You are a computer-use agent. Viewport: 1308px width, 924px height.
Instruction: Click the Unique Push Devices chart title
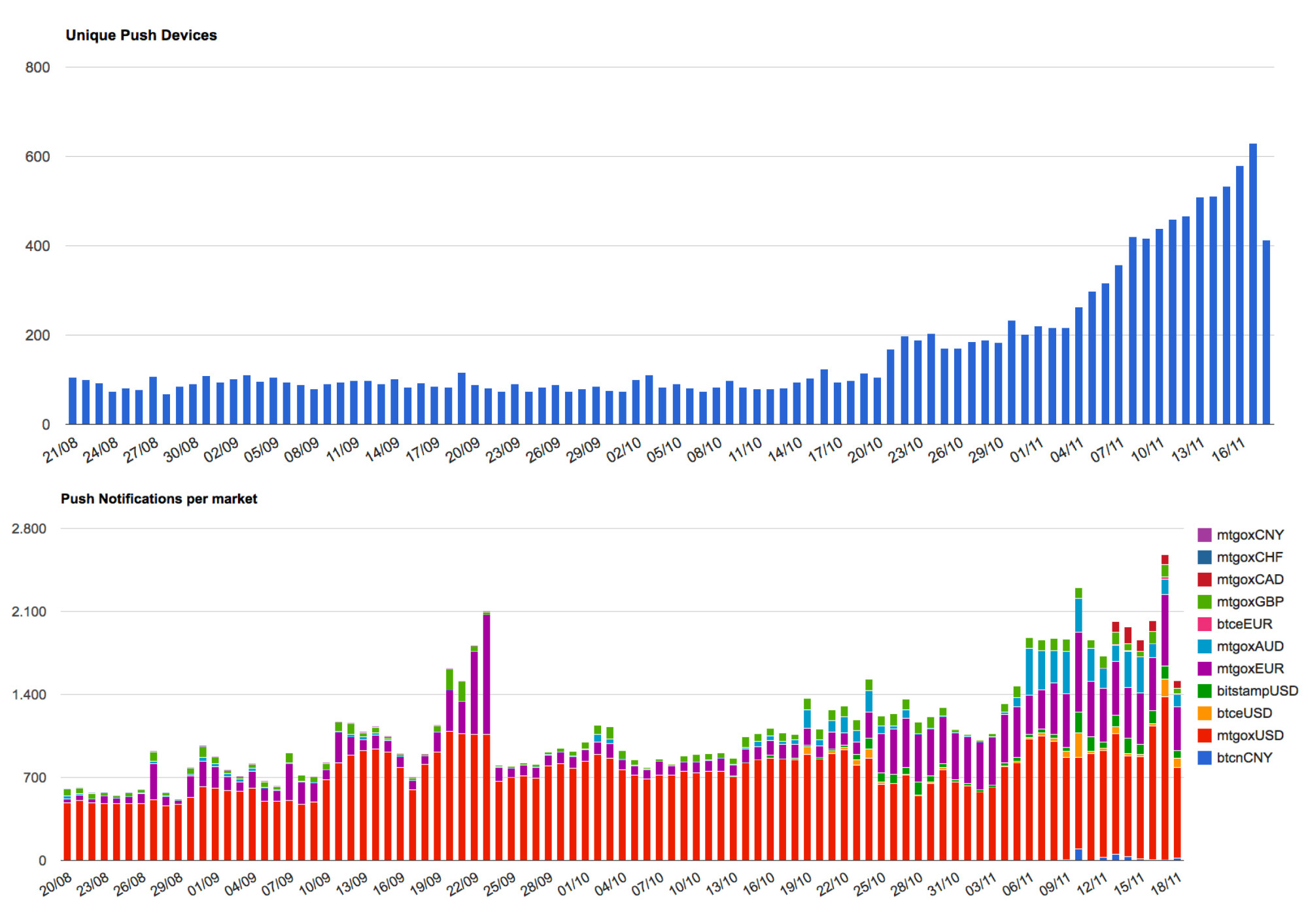point(141,35)
